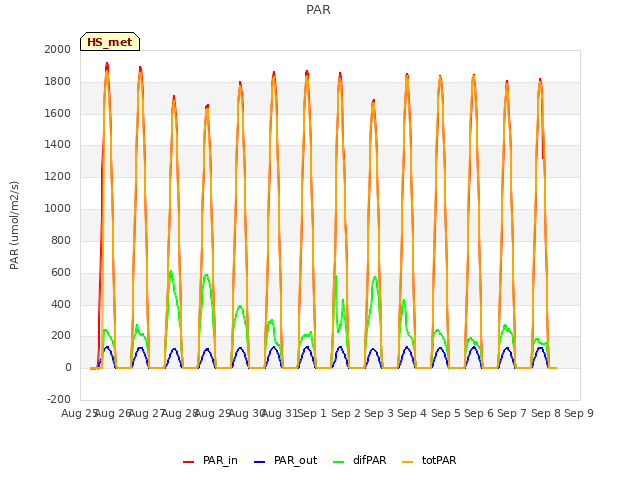Click the difPAR spike on Sep 2
The image size is (640, 480).
pos(336,277)
